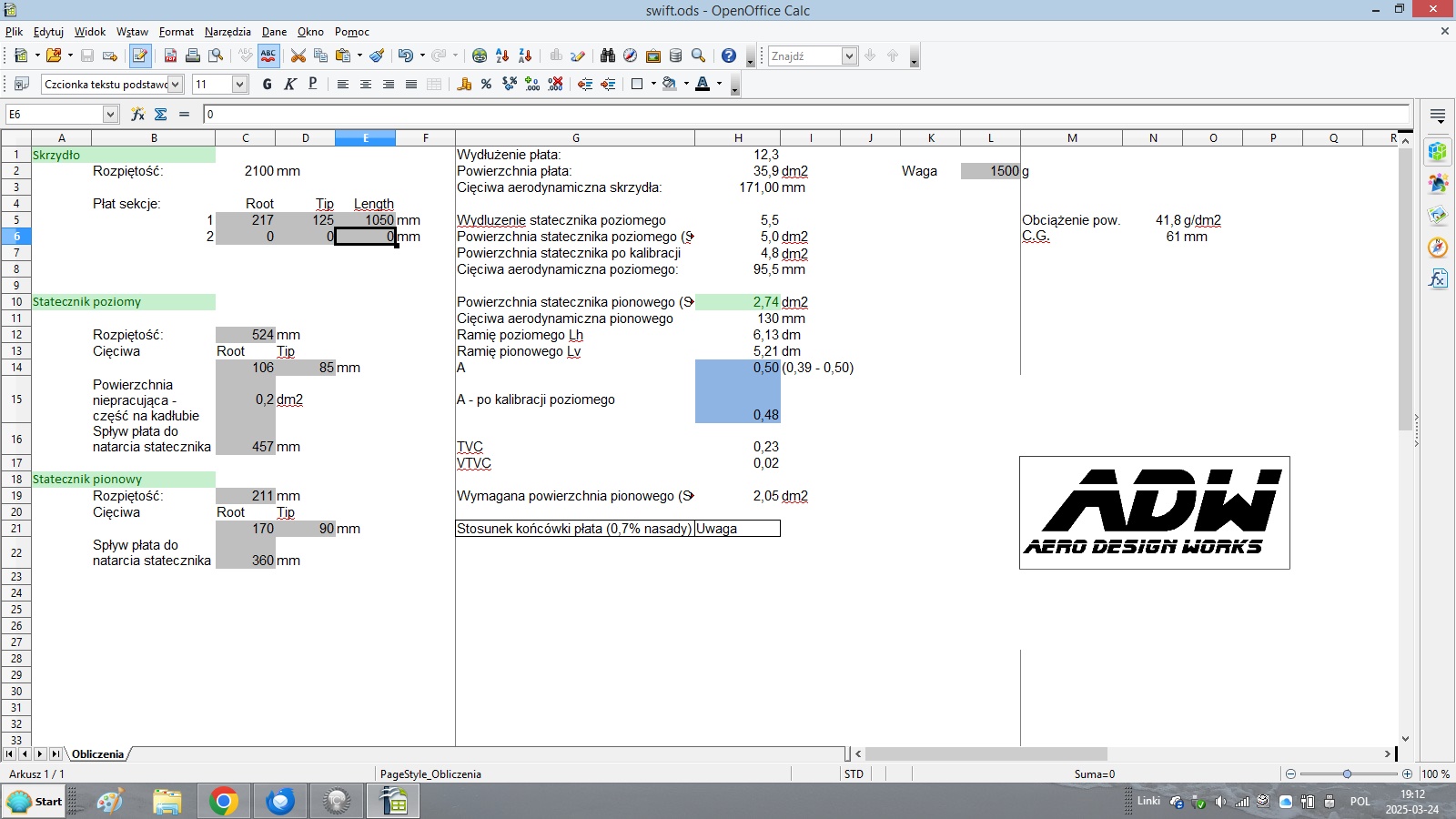Open Find & Replace binoculars icon
Image resolution: width=1456 pixels, height=819 pixels.
608,56
